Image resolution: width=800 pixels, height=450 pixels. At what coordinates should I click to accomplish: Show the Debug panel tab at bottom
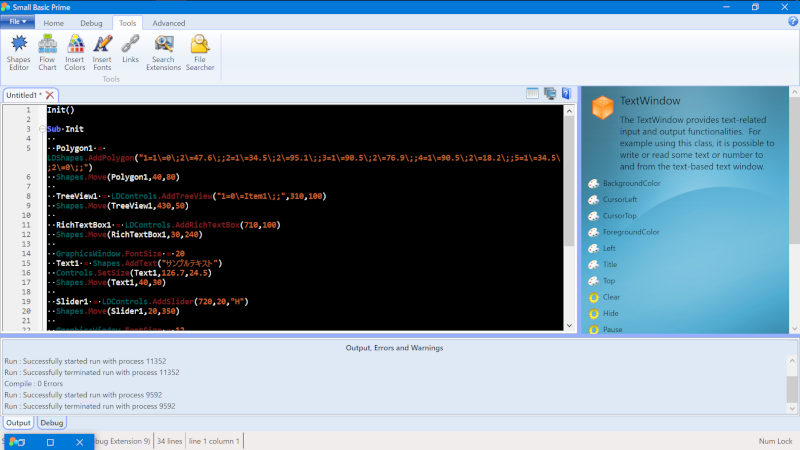coord(52,422)
